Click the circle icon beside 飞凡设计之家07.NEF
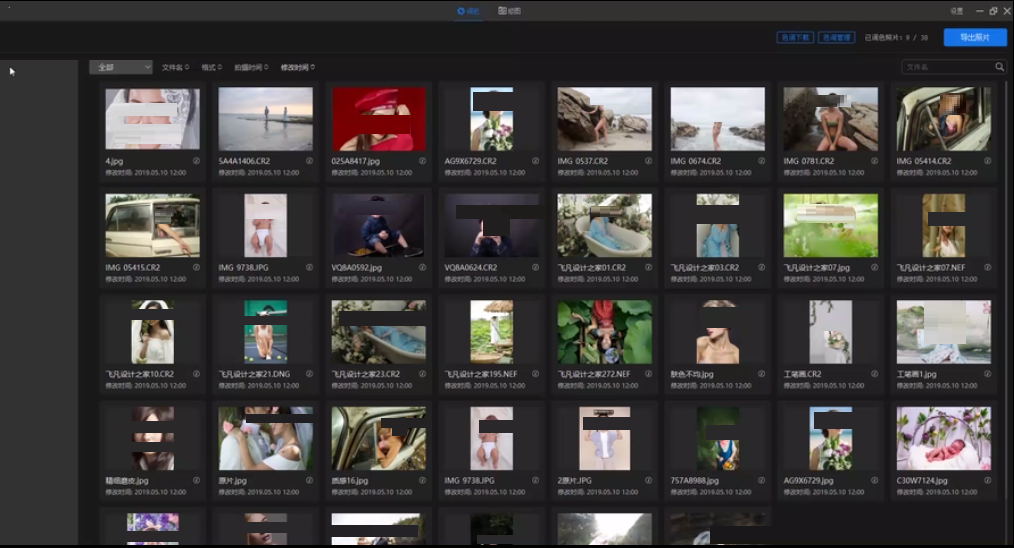This screenshot has height=548, width=1014. (987, 267)
